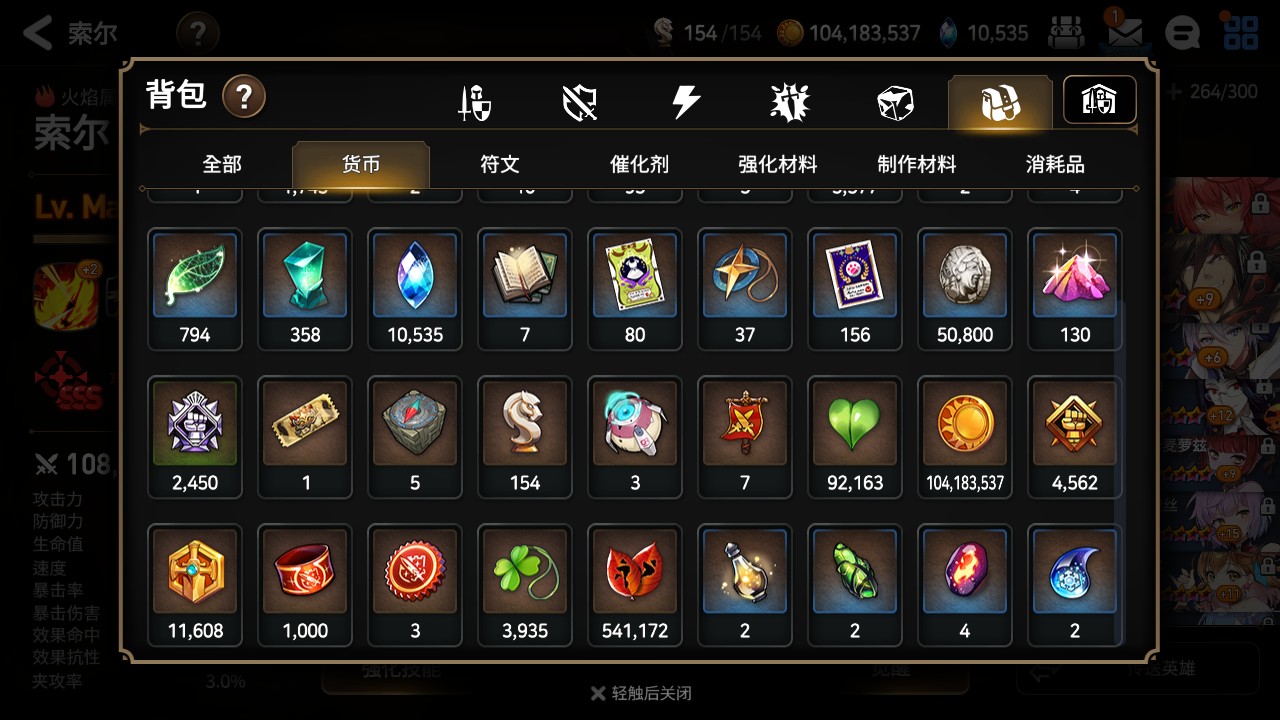This screenshot has width=1280, height=720.
Task: Tap the gold coin item showing 104,183,537
Action: 965,437
